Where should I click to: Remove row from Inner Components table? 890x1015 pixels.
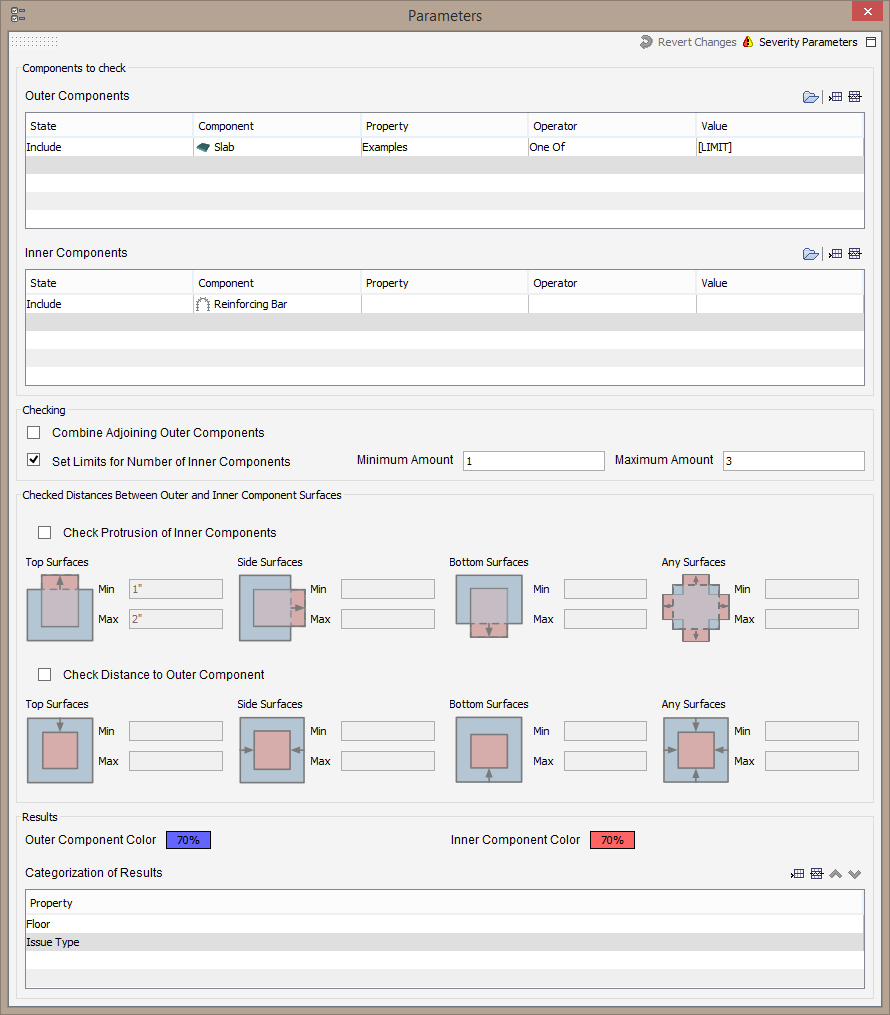coord(854,254)
